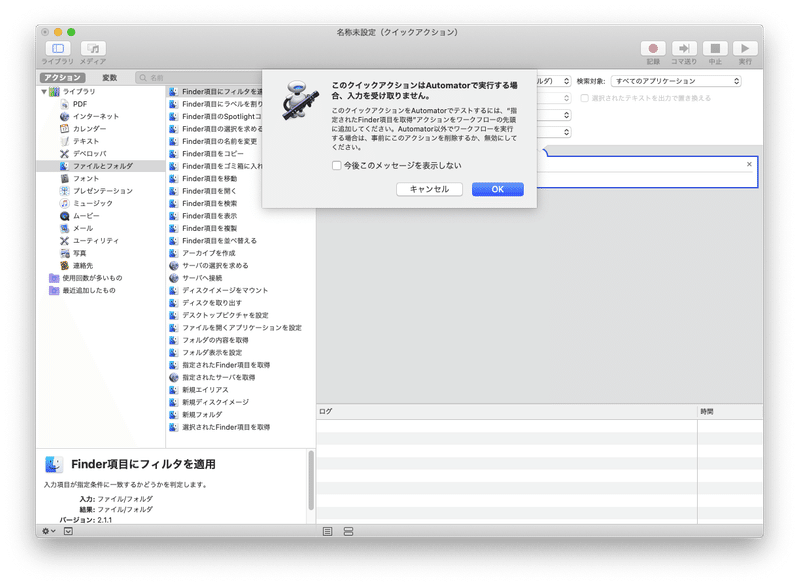Select the プレゼンテーション library category

101,191
